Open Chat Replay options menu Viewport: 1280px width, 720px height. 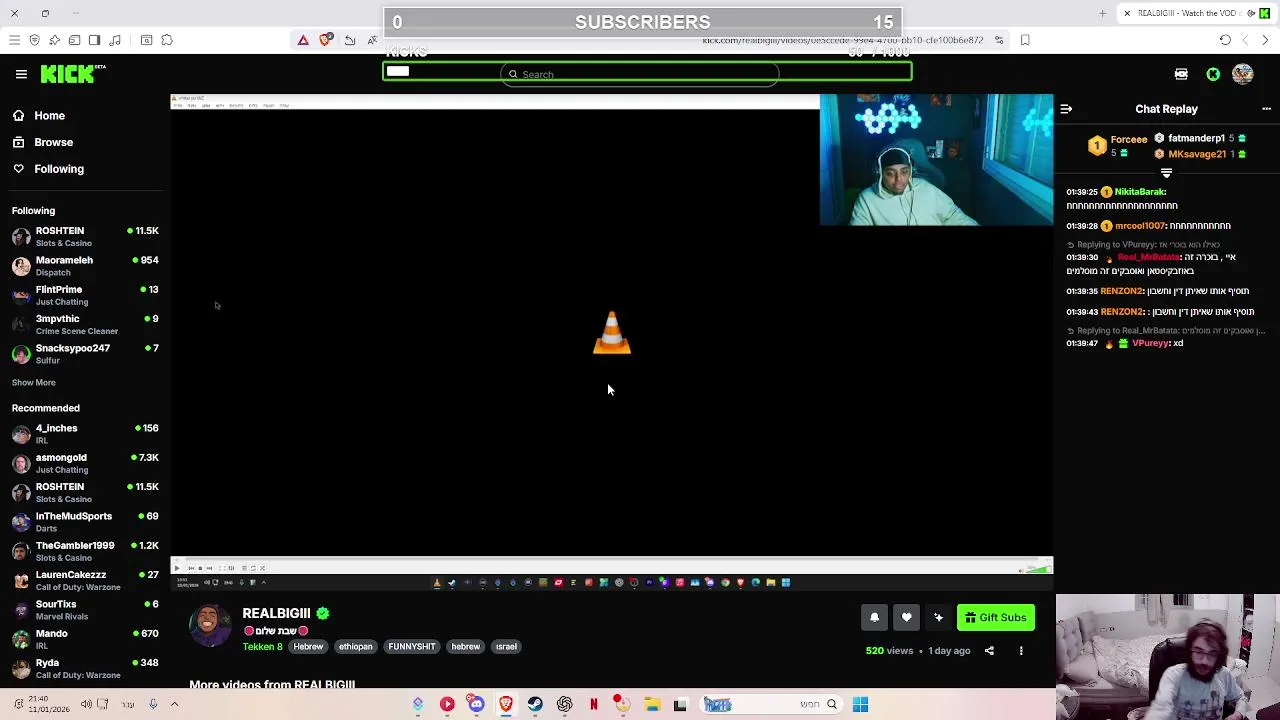coord(1266,109)
